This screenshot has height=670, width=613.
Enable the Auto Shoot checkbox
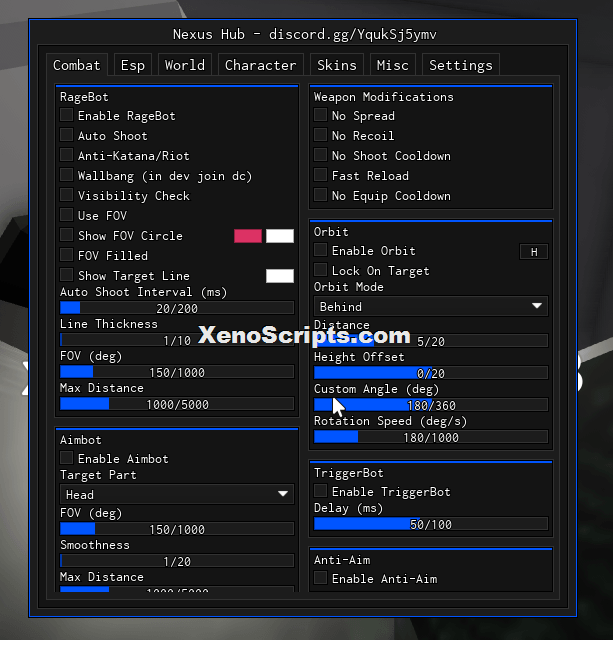(66, 135)
